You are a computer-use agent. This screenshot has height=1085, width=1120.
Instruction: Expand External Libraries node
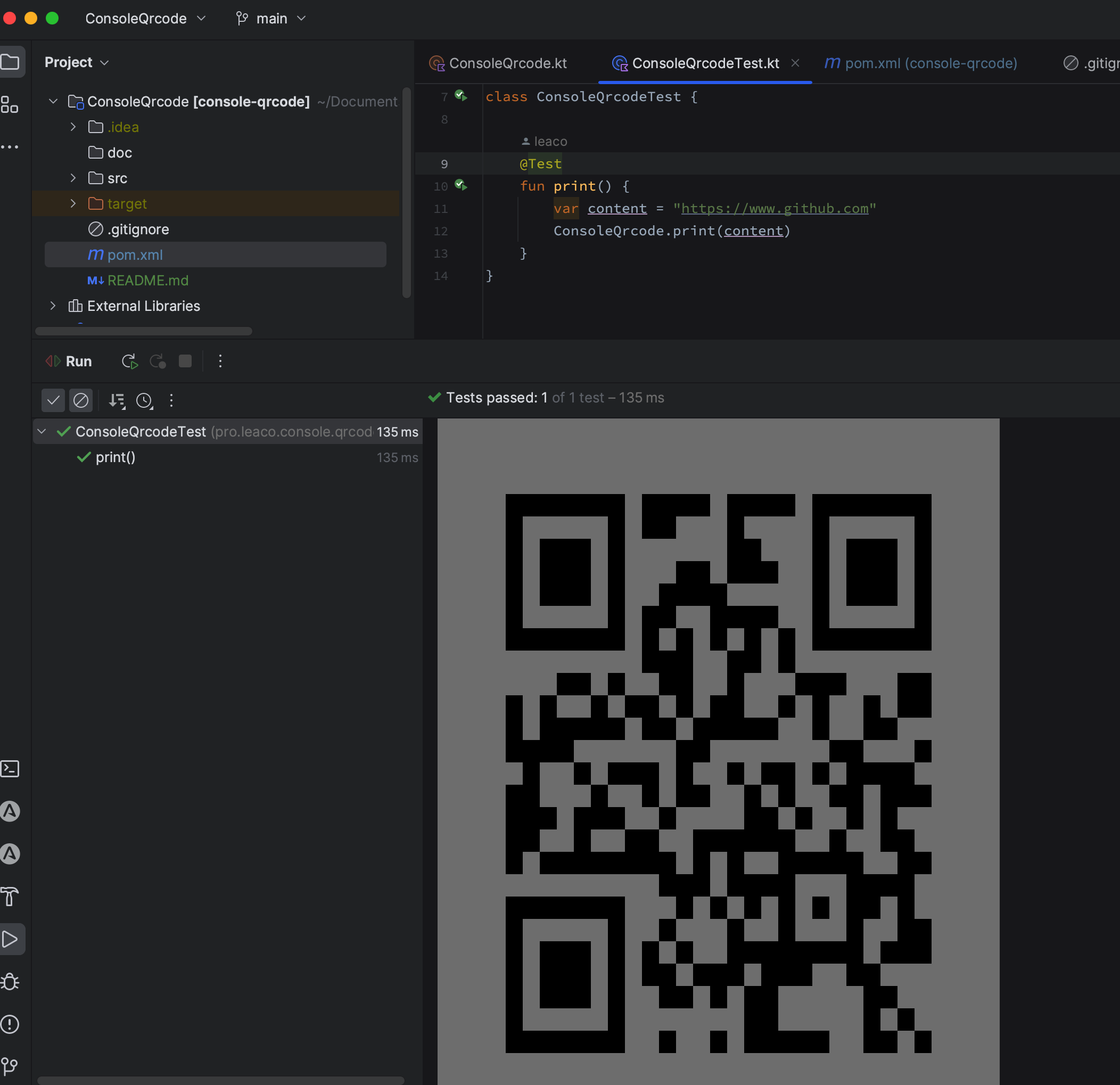click(x=53, y=306)
